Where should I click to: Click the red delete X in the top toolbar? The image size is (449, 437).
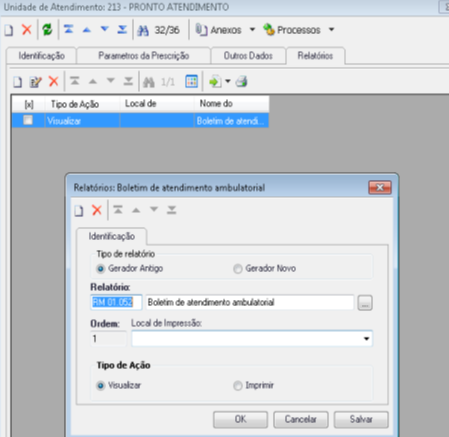click(27, 30)
